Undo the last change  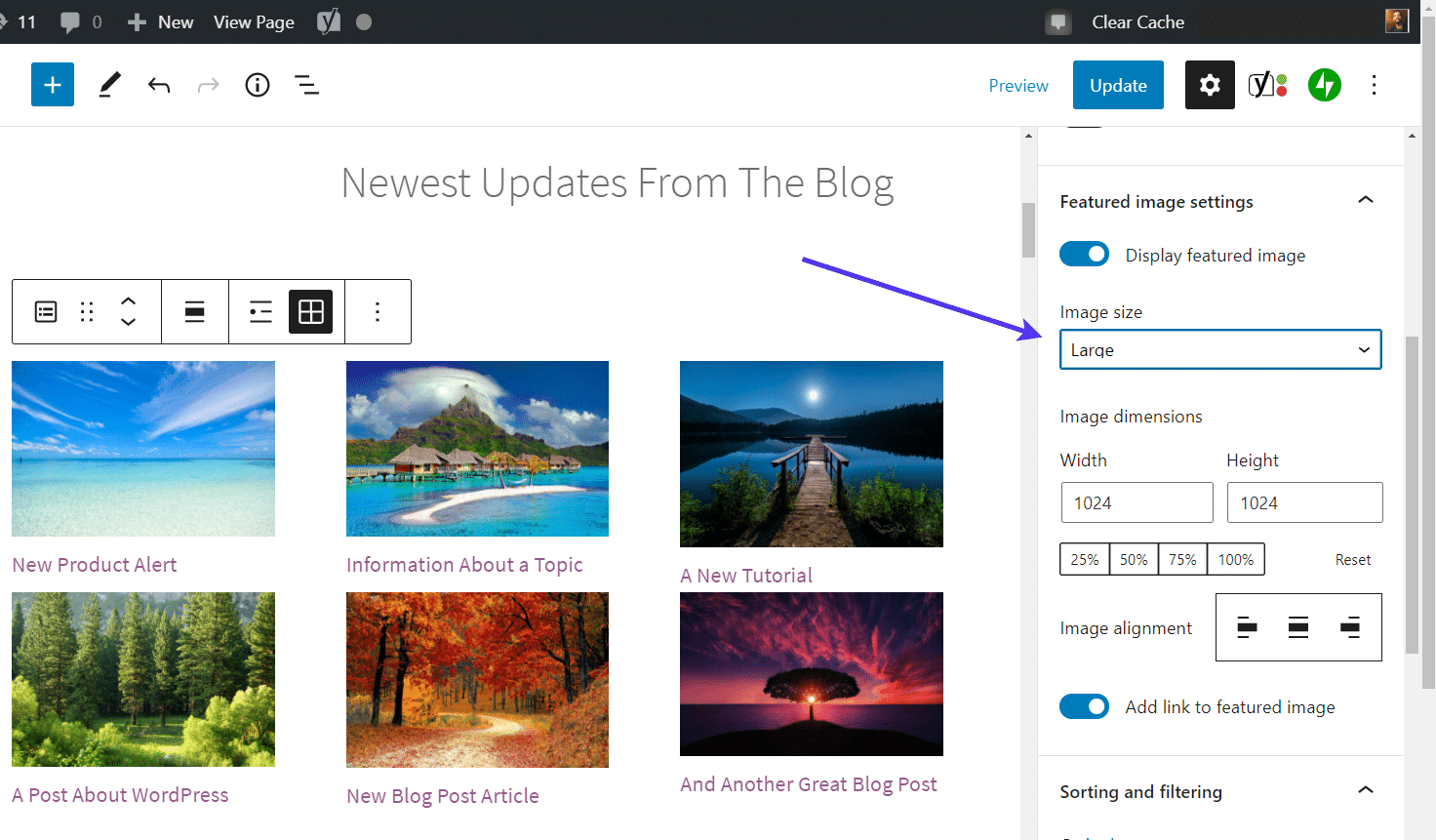[x=159, y=85]
